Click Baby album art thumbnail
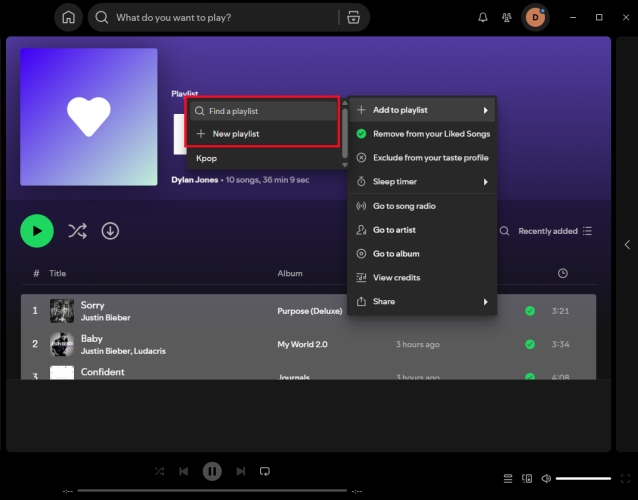 pyautogui.click(x=62, y=345)
